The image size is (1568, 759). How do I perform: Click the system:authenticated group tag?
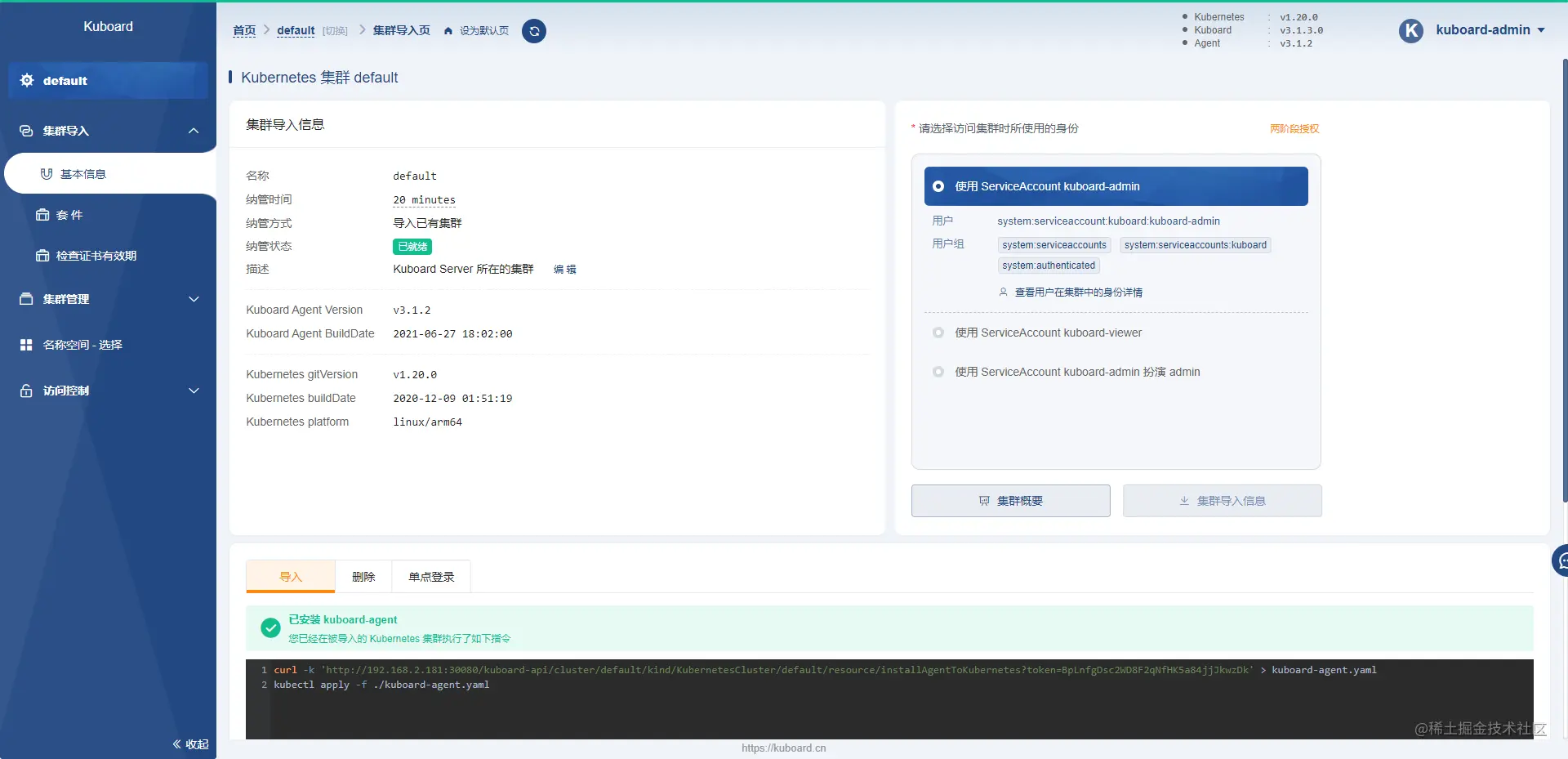tap(1049, 266)
